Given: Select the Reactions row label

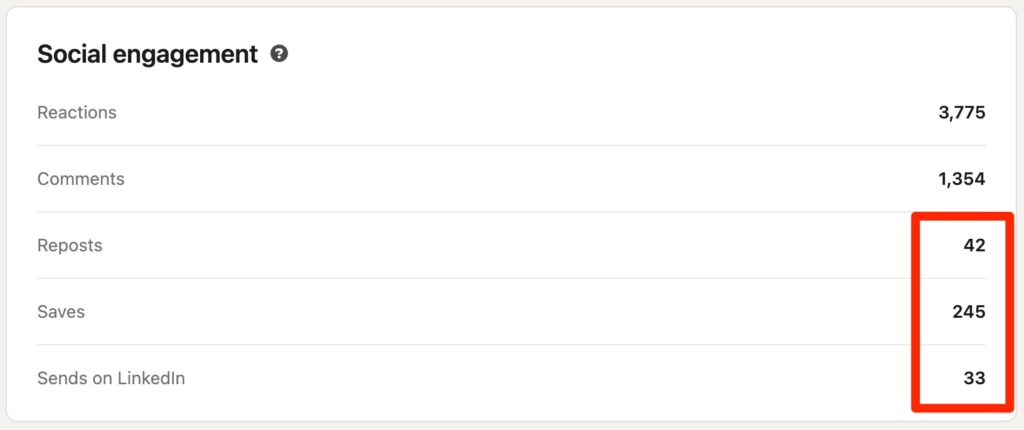Looking at the screenshot, I should (77, 113).
